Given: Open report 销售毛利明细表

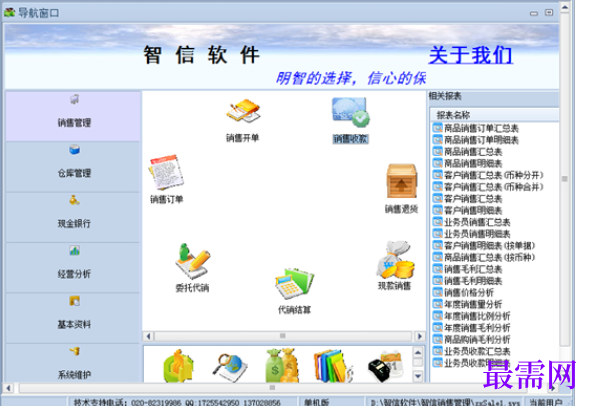Looking at the screenshot, I should (473, 281).
